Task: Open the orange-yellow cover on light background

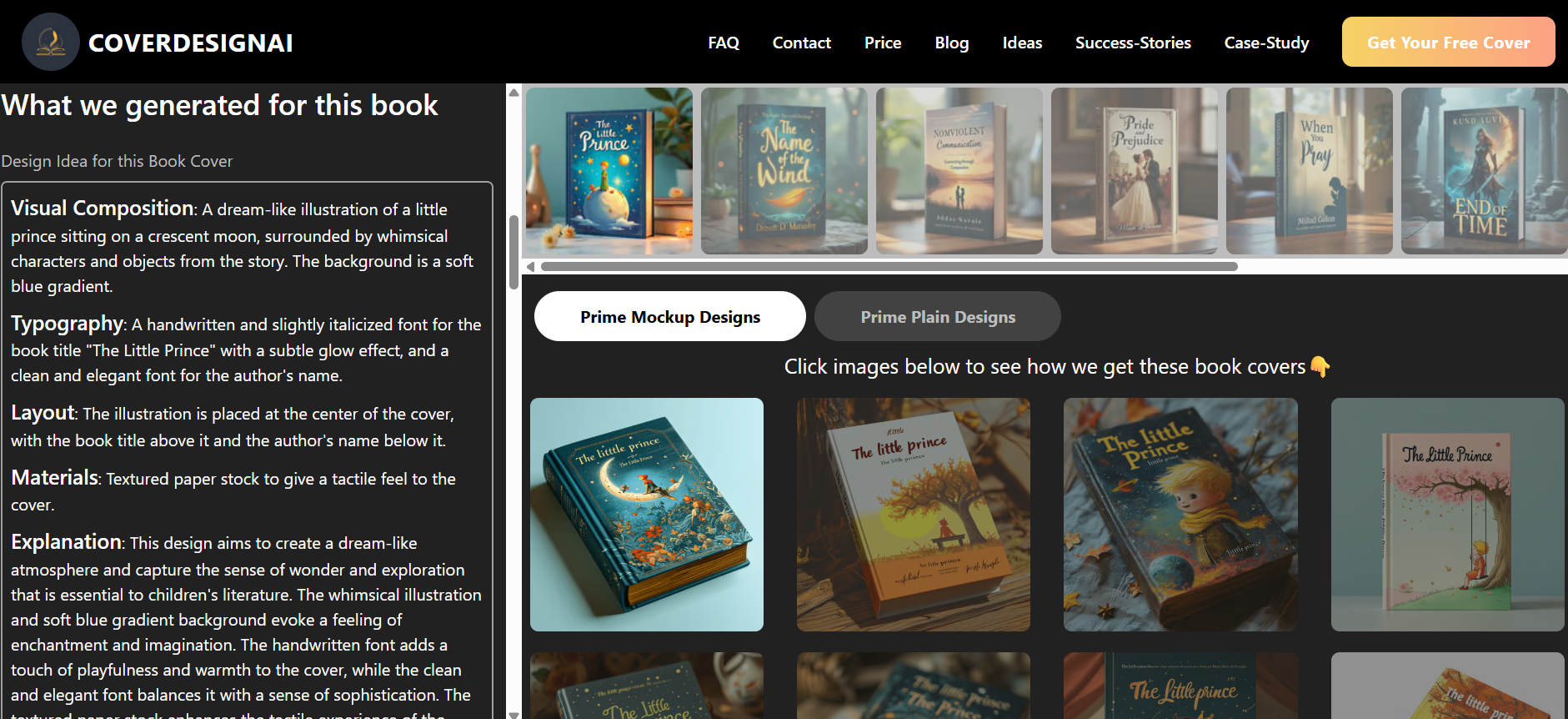Action: click(x=1448, y=686)
